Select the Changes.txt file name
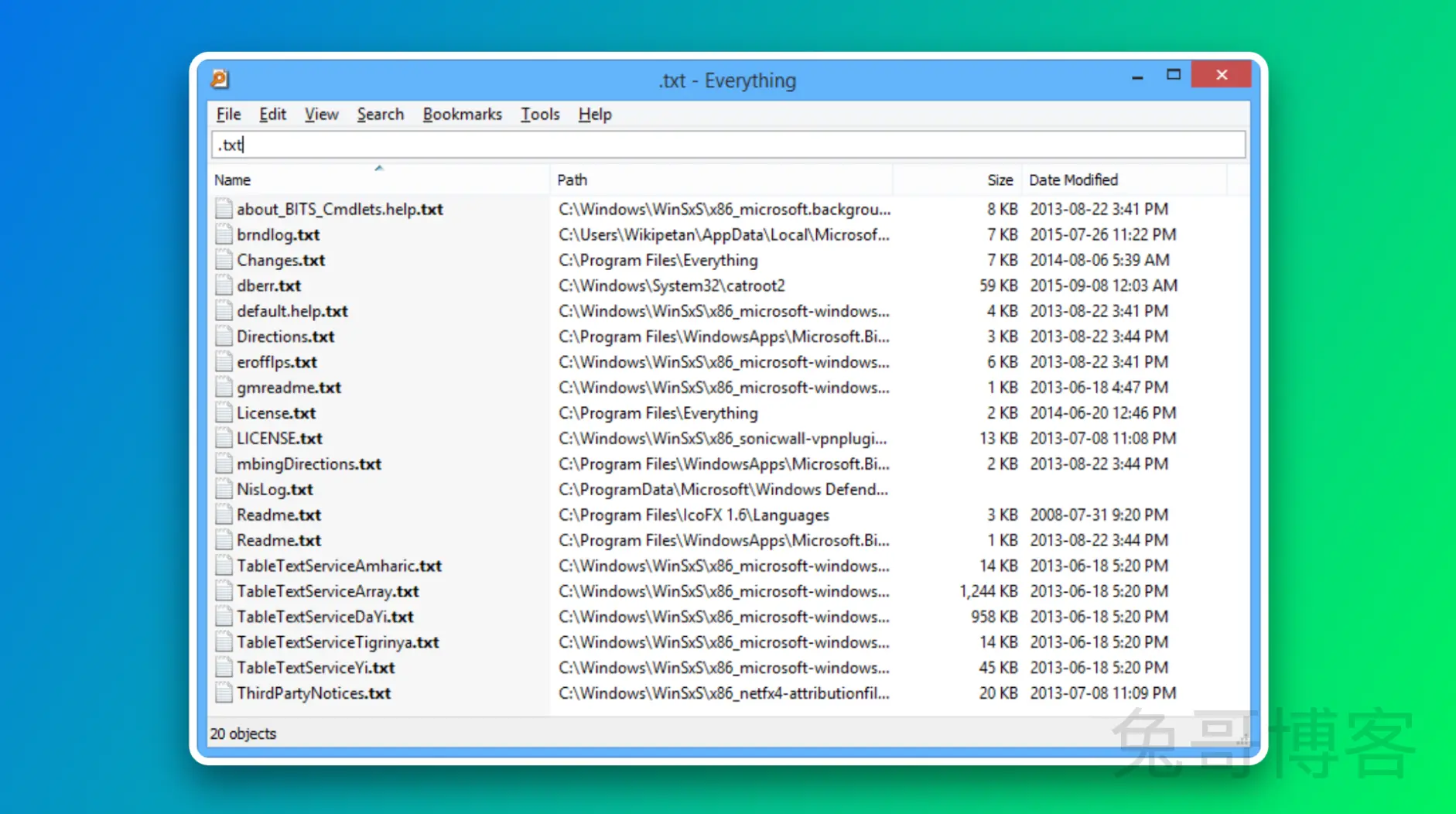 tap(281, 260)
